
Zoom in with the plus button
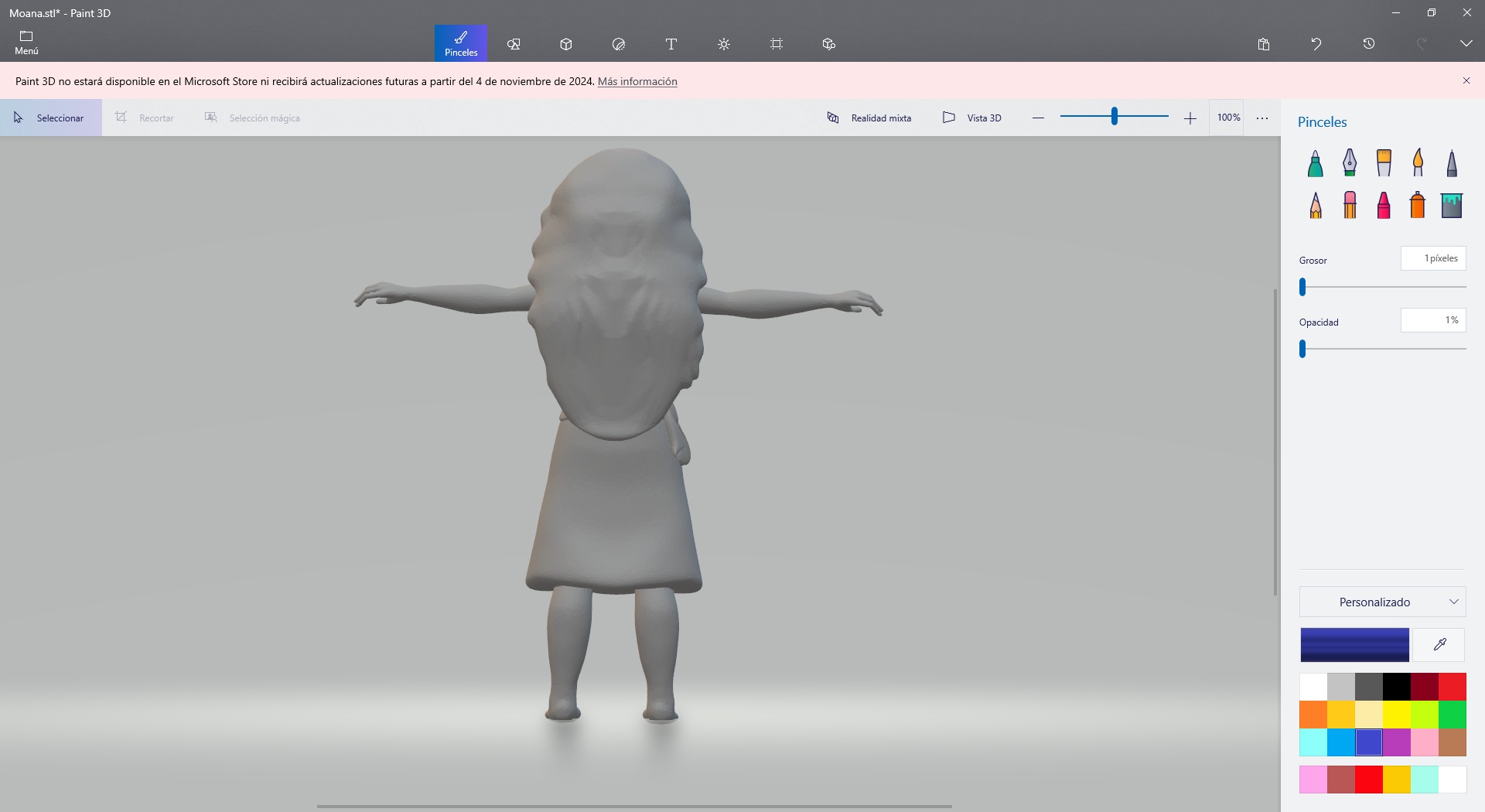click(x=1190, y=118)
